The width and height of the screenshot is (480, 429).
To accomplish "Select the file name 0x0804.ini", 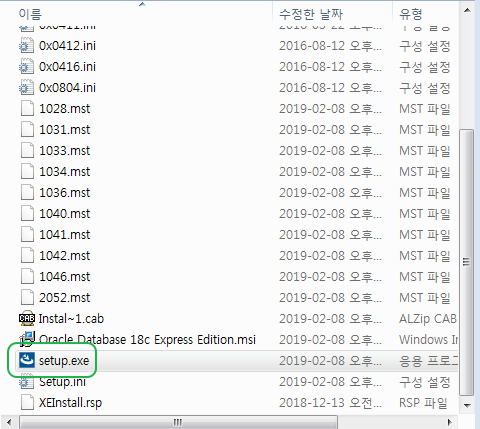I will click(x=67, y=88).
